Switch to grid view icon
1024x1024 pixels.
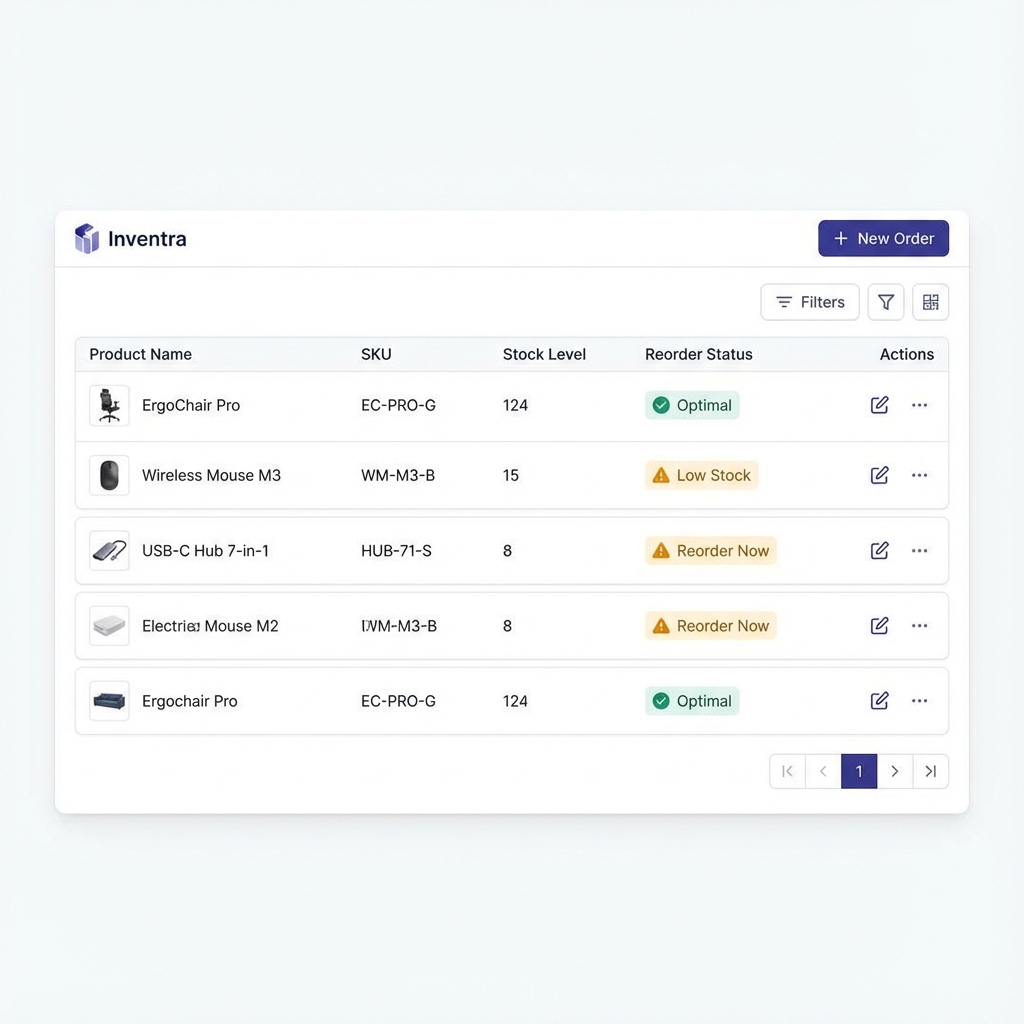tap(931, 302)
